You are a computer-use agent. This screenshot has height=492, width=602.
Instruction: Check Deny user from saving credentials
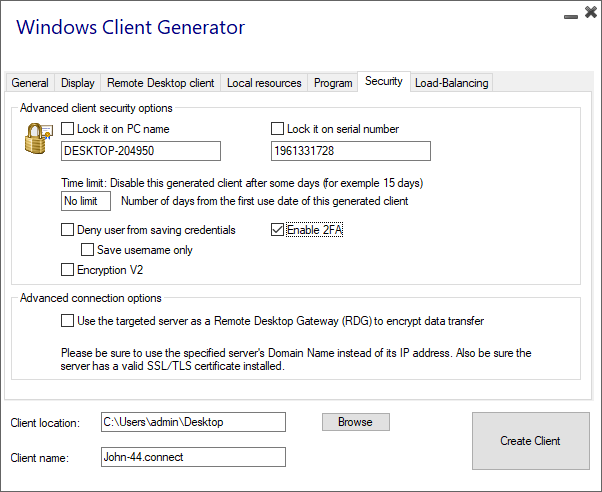click(x=68, y=230)
